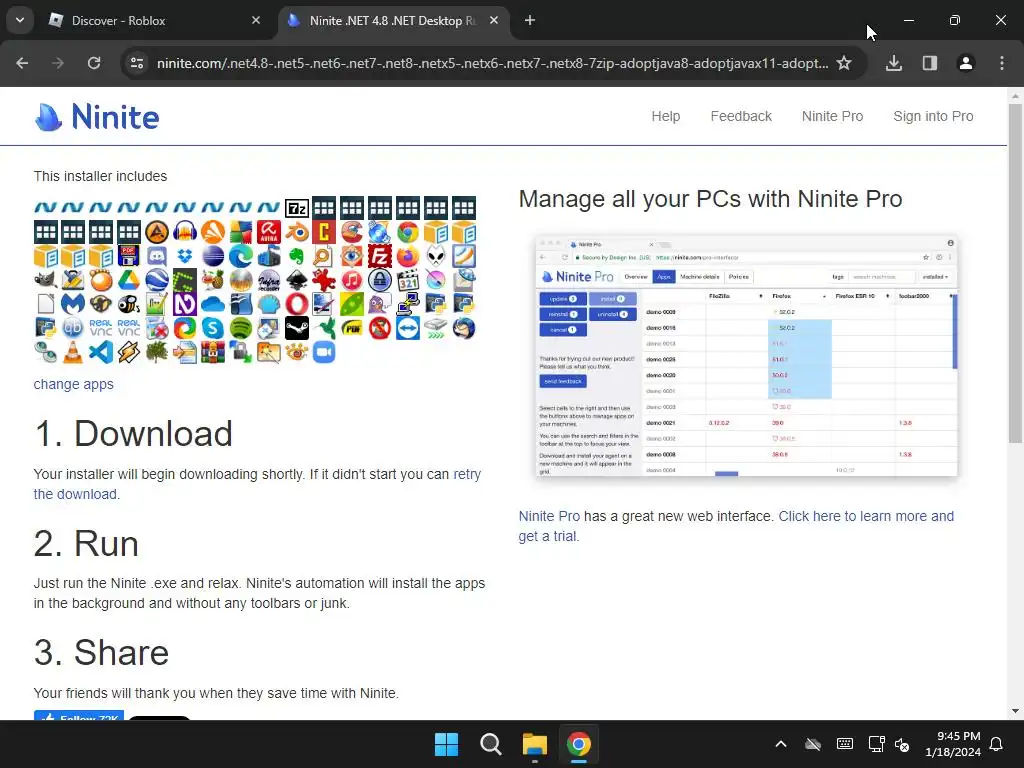This screenshot has width=1024, height=768.
Task: Click the change apps link
Action: (x=74, y=384)
